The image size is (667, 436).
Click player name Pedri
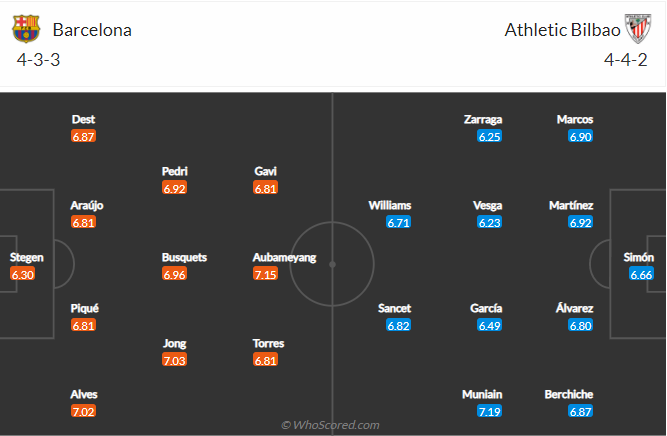[x=175, y=171]
